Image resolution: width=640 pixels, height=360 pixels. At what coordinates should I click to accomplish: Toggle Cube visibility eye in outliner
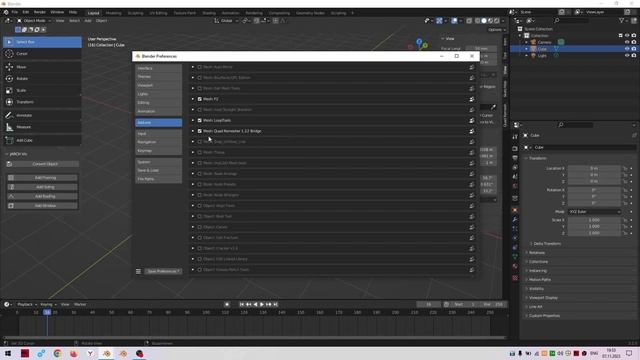click(x=627, y=49)
